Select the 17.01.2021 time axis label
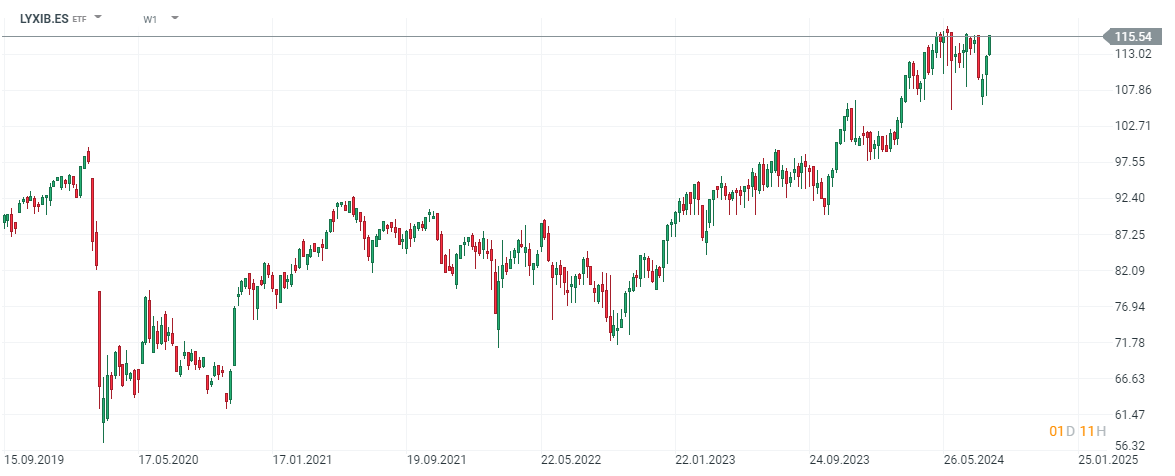Image resolution: width=1175 pixels, height=476 pixels. click(303, 461)
